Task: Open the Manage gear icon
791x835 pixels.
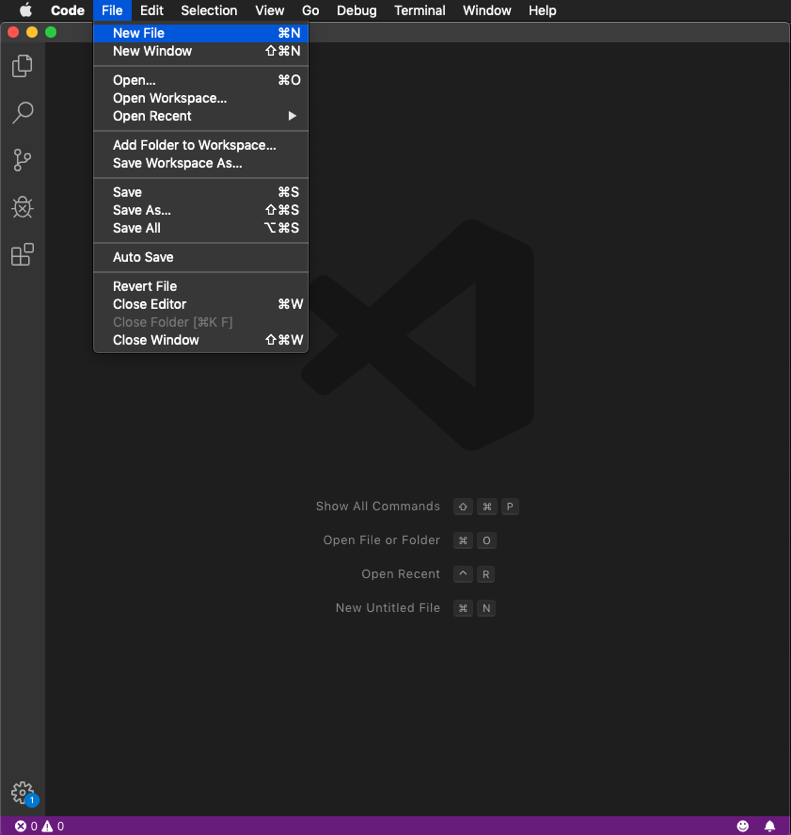Action: point(22,793)
